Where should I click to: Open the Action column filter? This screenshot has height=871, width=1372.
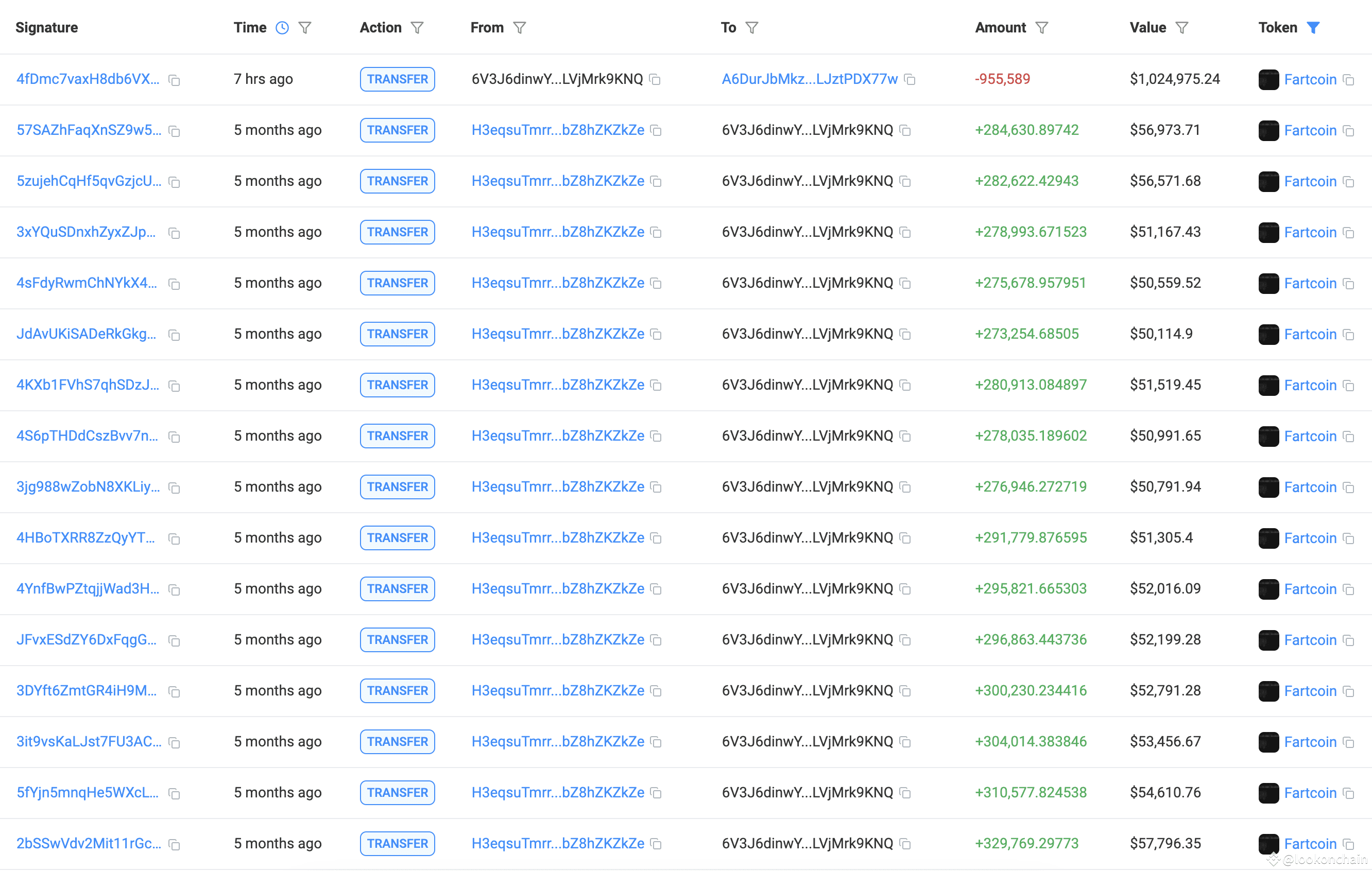point(417,28)
